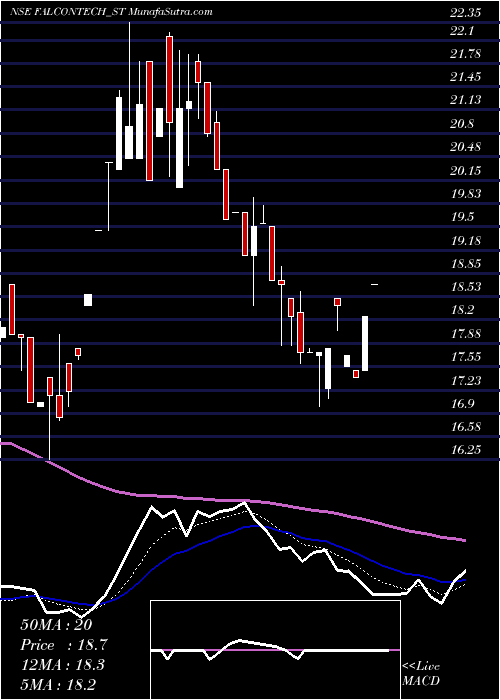Click the <<Live MACD label

coord(421,674)
